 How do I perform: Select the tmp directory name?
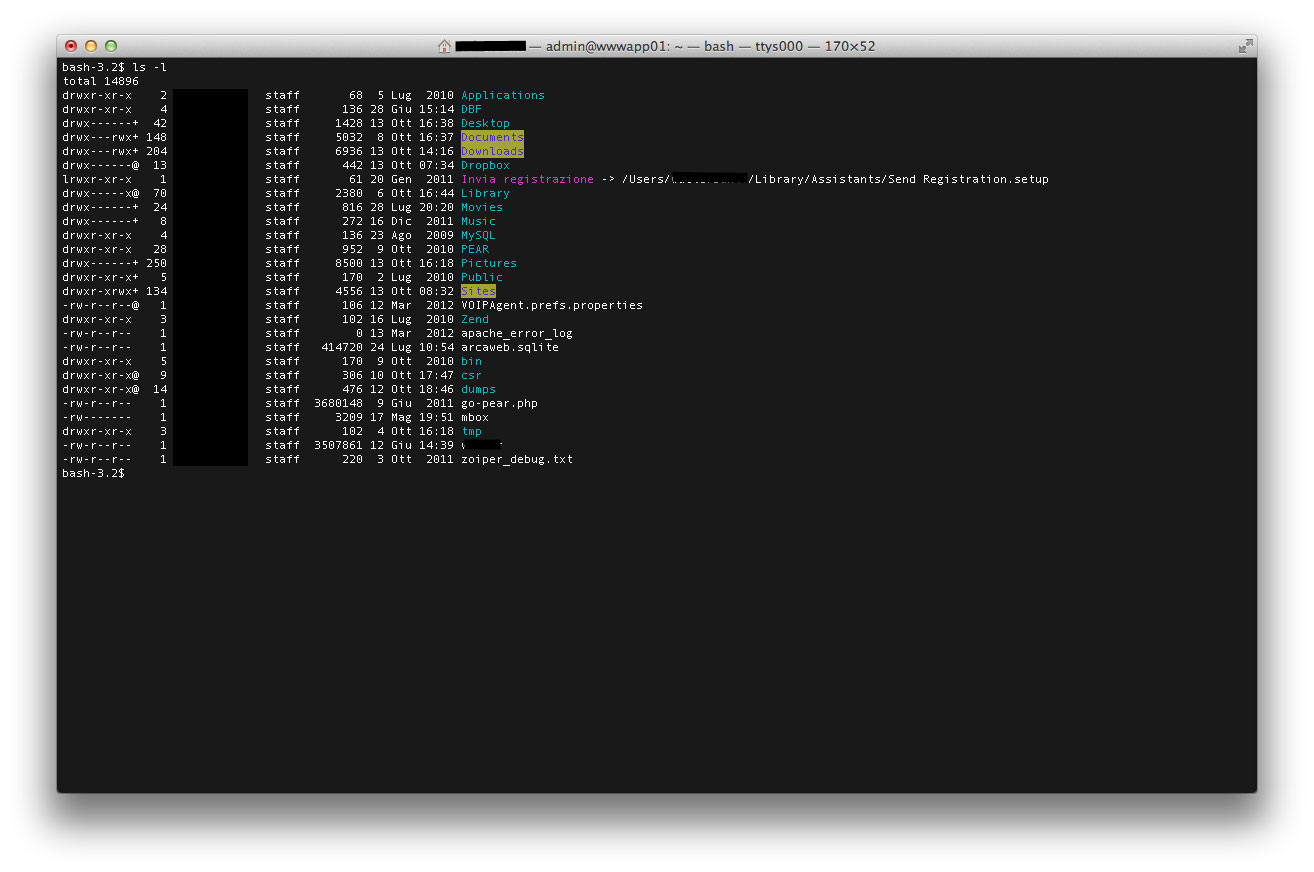click(x=471, y=431)
